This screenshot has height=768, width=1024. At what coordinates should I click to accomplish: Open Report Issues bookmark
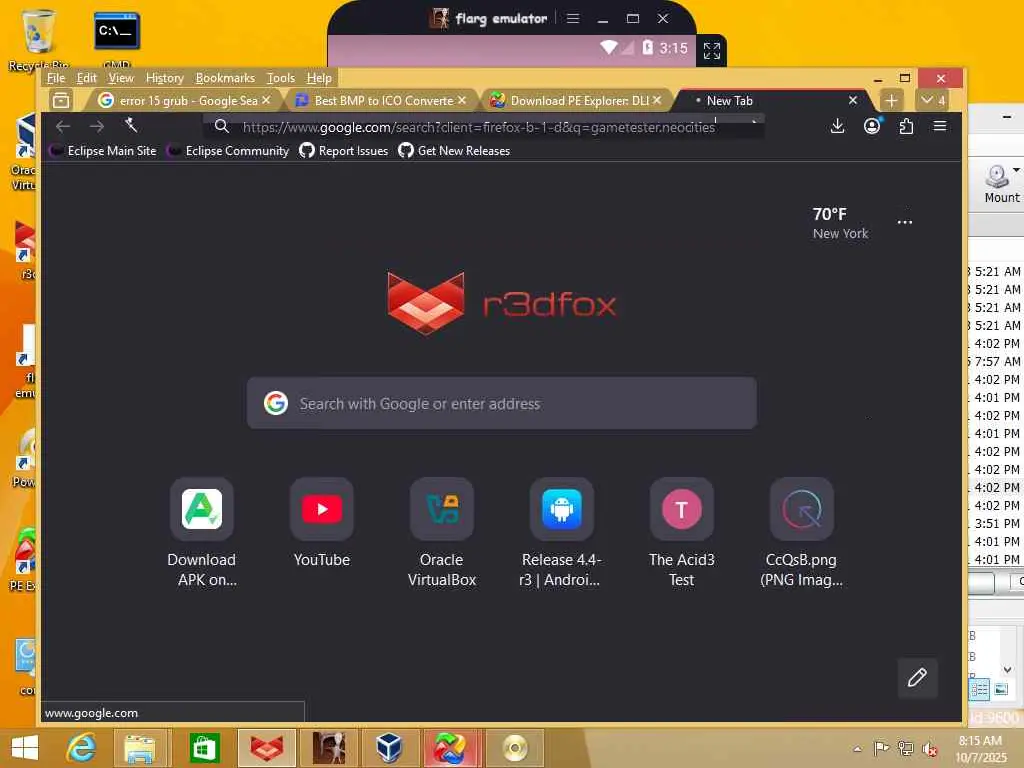pyautogui.click(x=344, y=151)
